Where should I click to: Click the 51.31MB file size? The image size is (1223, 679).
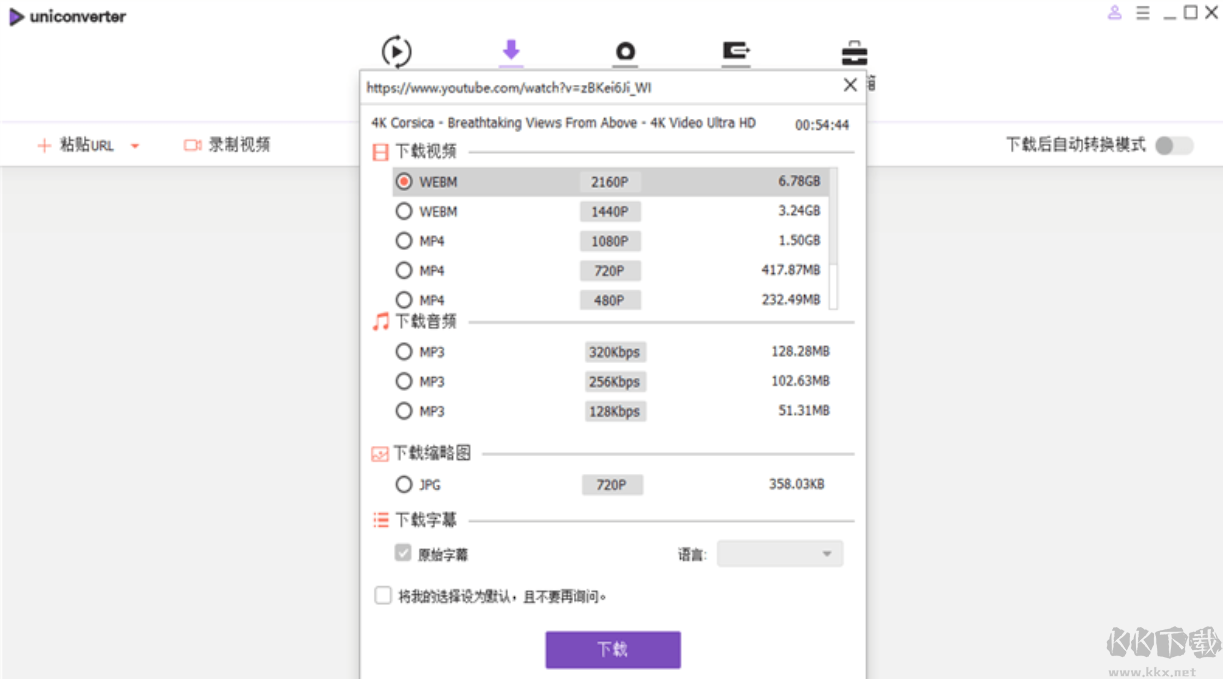tap(803, 410)
